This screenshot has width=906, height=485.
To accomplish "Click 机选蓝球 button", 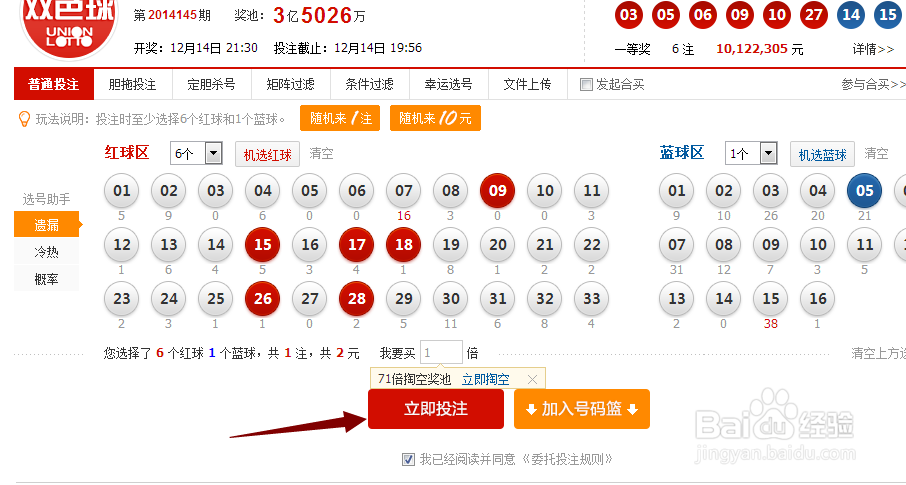I will [x=822, y=154].
